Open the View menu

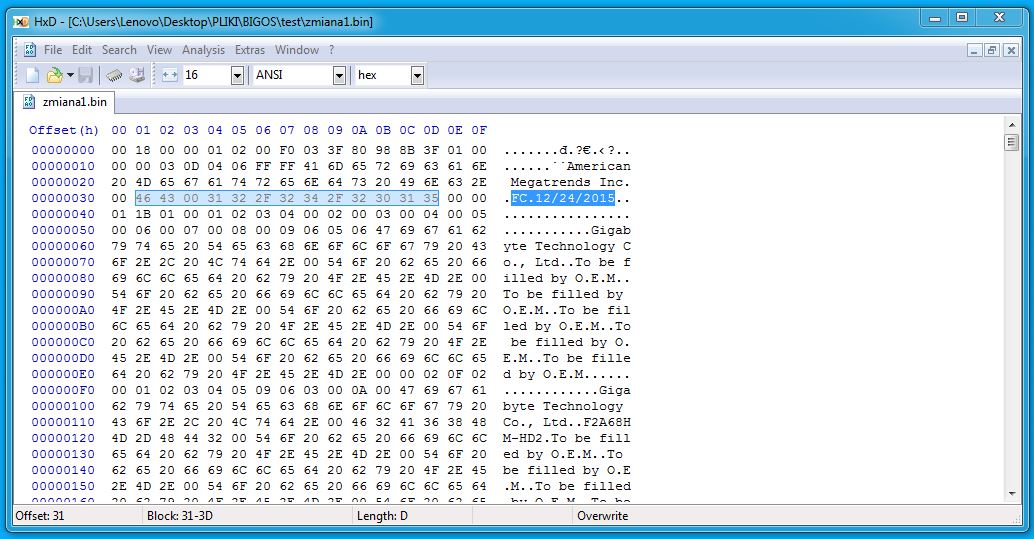pos(159,49)
